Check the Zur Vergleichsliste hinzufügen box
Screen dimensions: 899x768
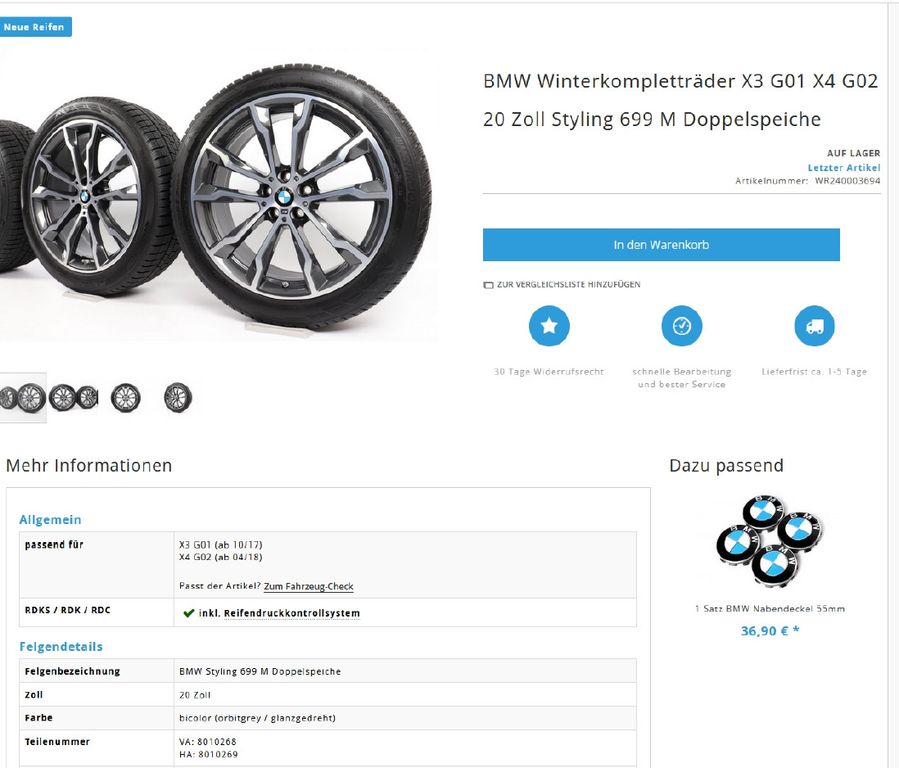coord(488,285)
